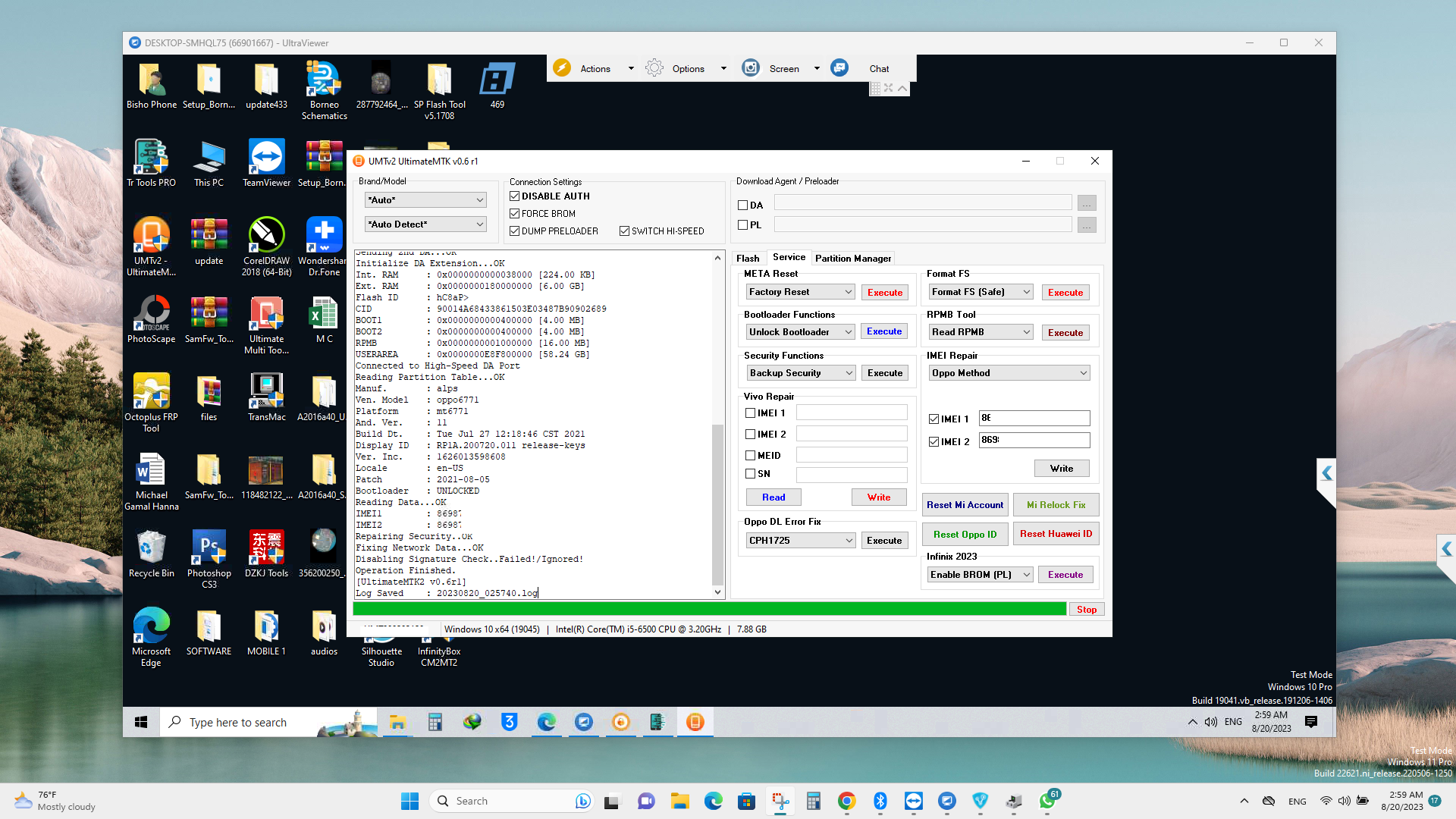The height and width of the screenshot is (819, 1456).
Task: Launch Photoshop CS3 desktop shortcut
Action: 209,559
